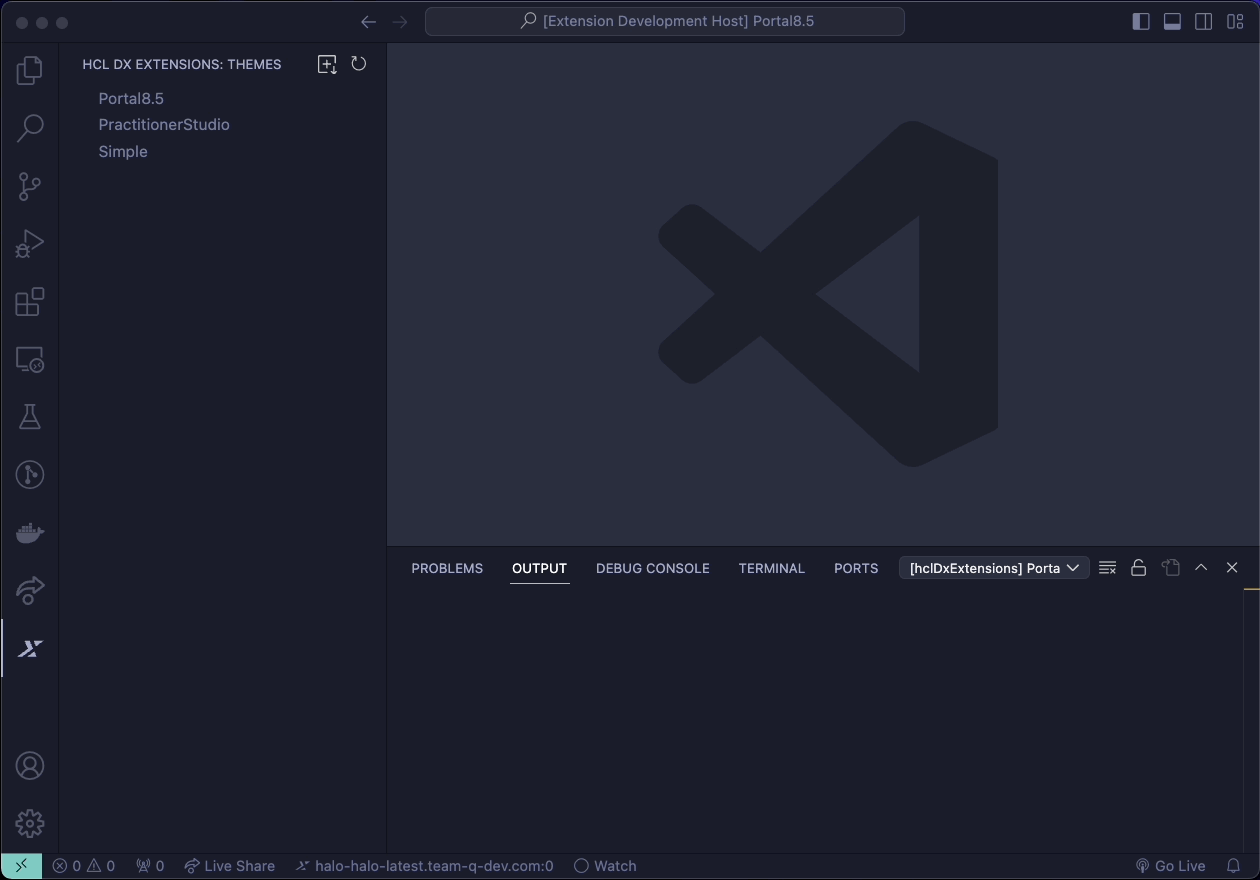1260x880 pixels.
Task: Clear the Output panel contents
Action: [x=1107, y=567]
